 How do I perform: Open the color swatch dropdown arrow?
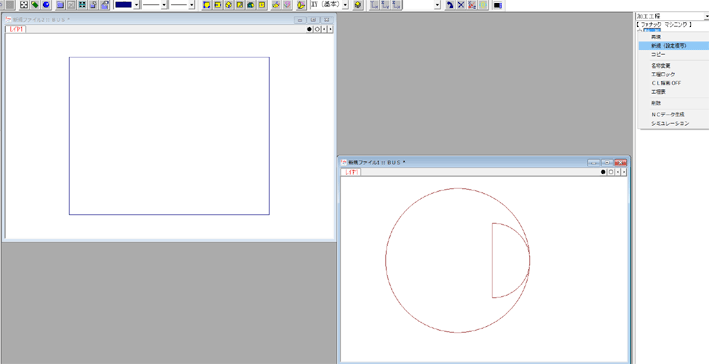(136, 5)
